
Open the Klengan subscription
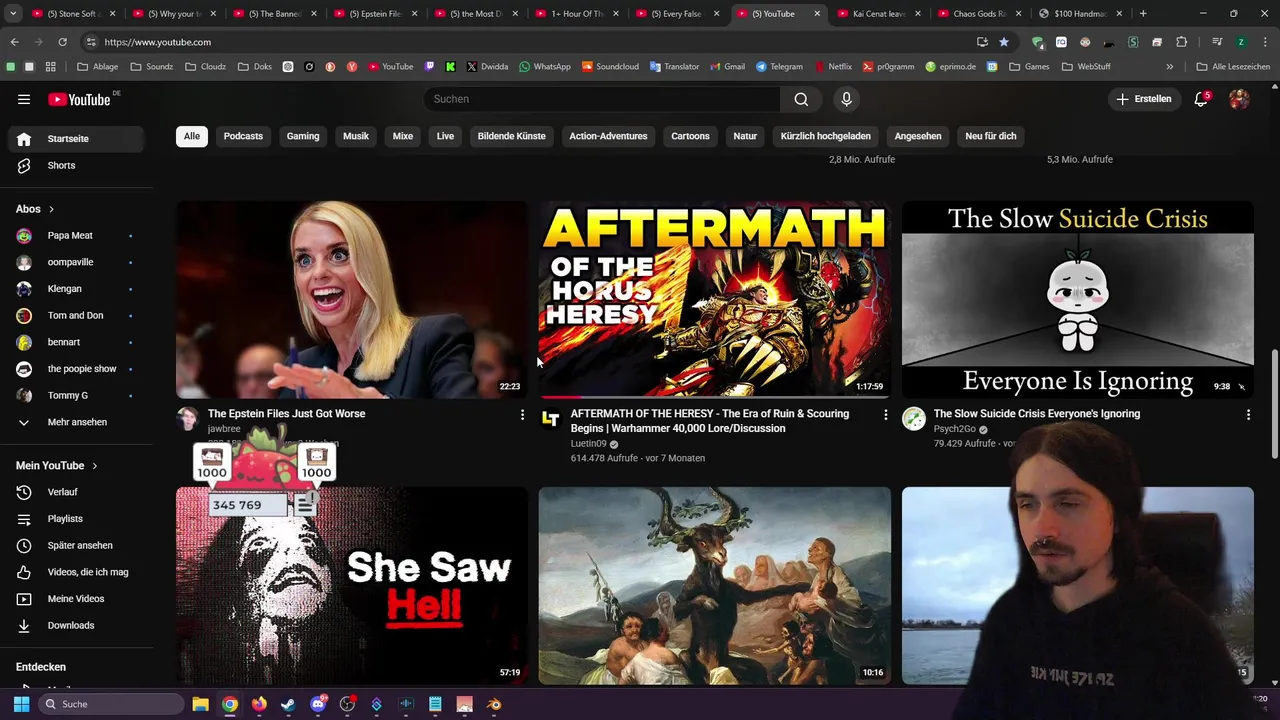(76, 289)
